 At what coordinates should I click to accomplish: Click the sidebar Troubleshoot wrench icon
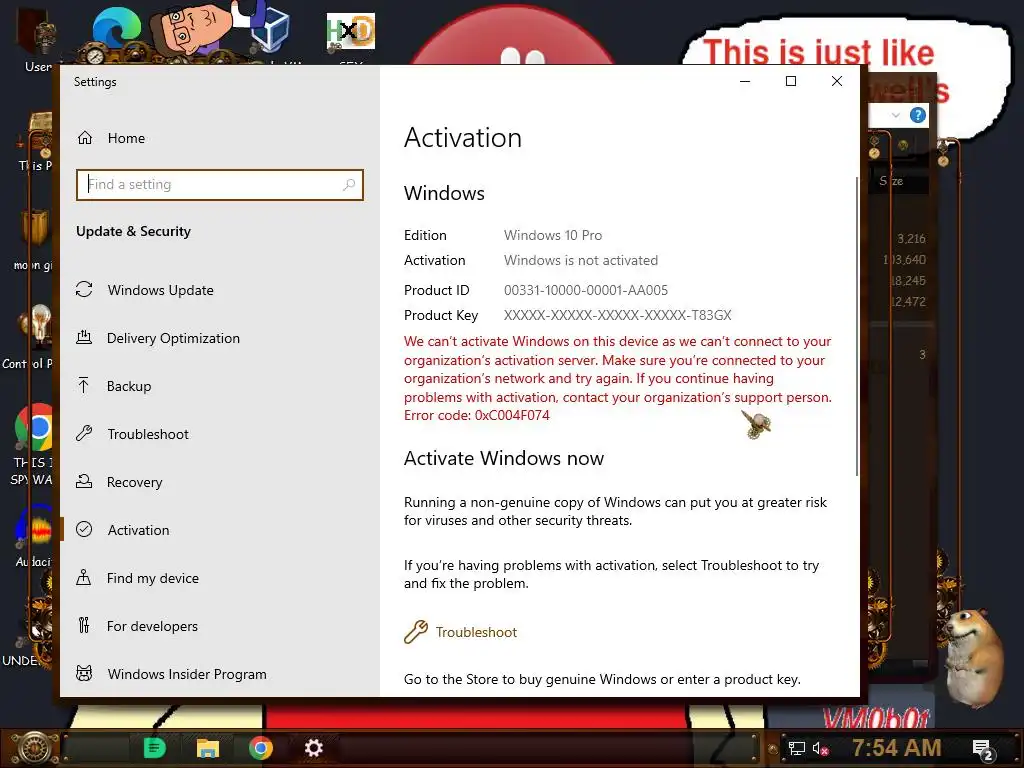point(84,433)
